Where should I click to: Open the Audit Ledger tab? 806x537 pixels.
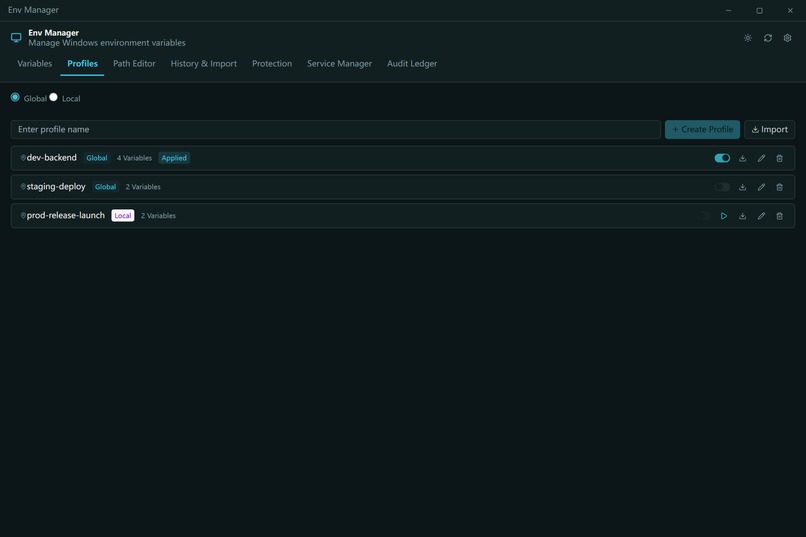point(412,64)
